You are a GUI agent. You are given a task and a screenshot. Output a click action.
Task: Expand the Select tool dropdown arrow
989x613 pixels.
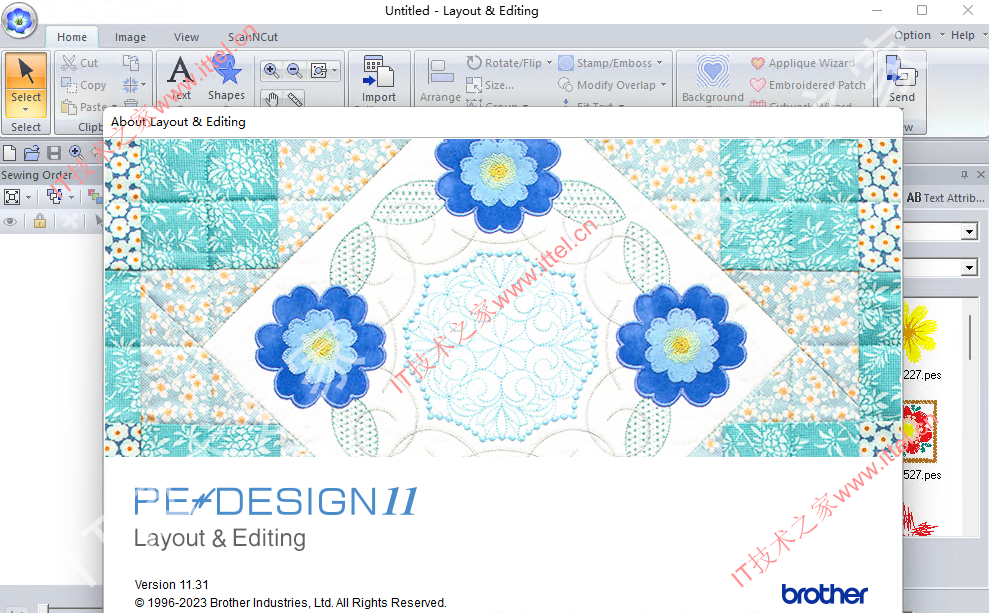pyautogui.click(x=26, y=110)
